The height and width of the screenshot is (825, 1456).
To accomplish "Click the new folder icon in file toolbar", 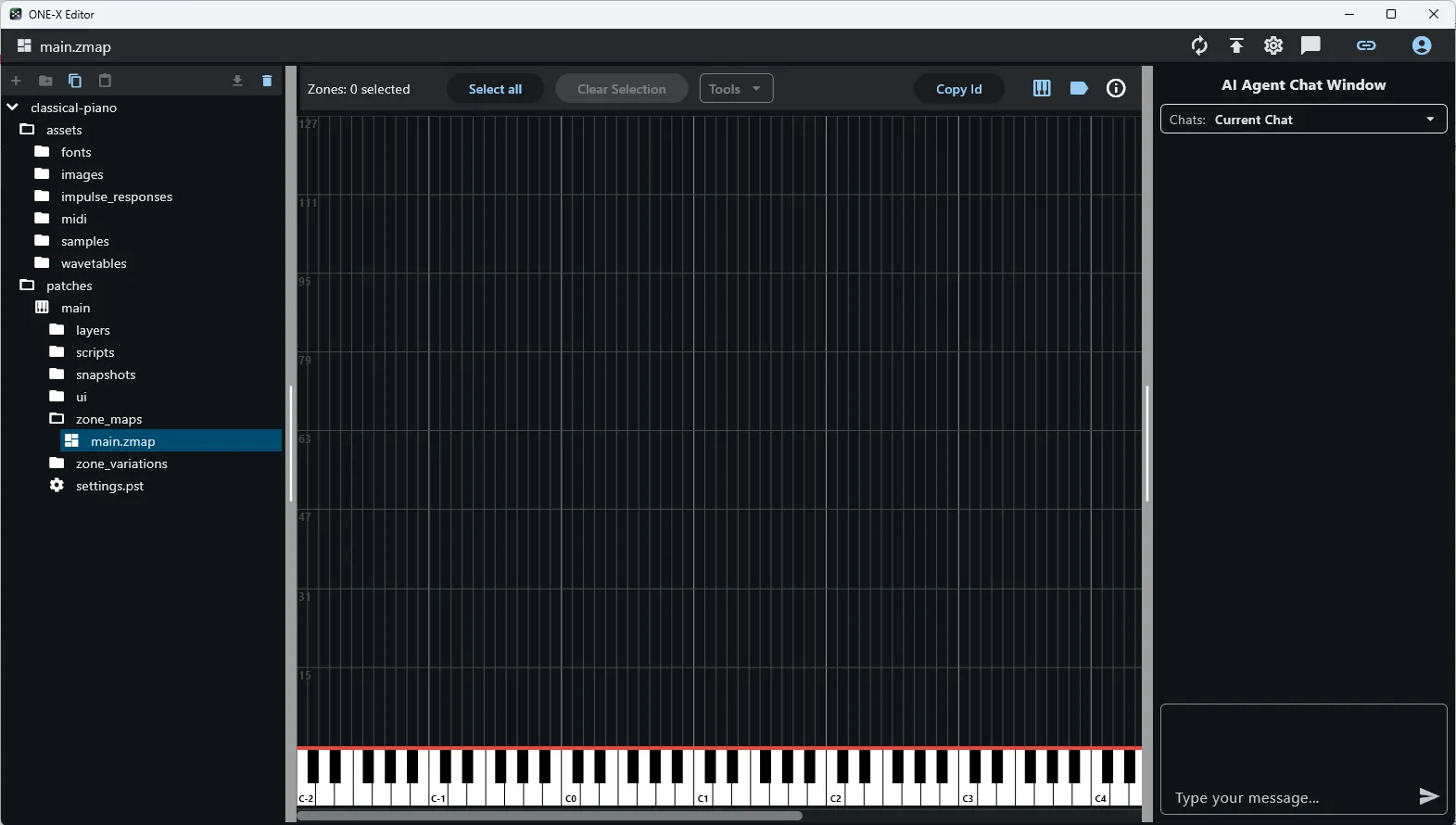I will click(45, 81).
